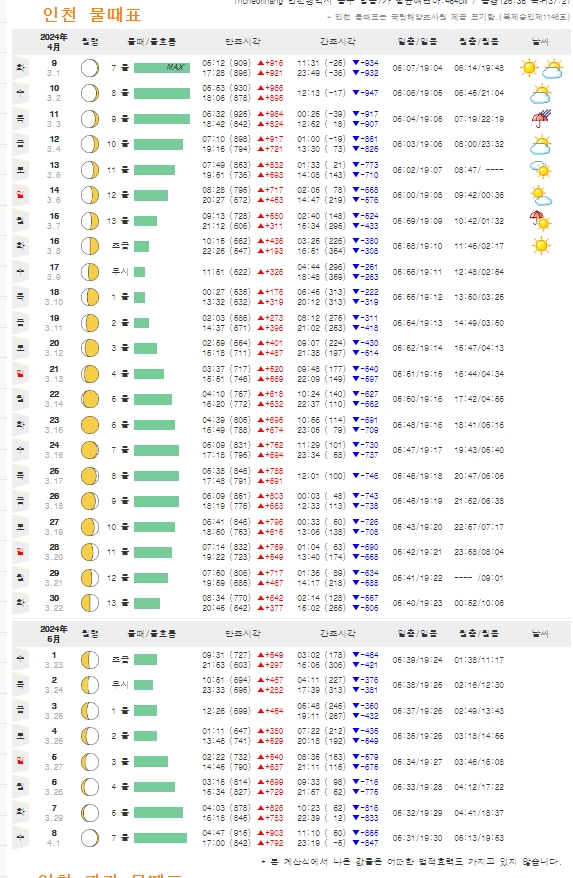Image resolution: width=573 pixels, height=878 pixels.
Task: Click the 간조시각 column header in April table
Action: coord(338,41)
